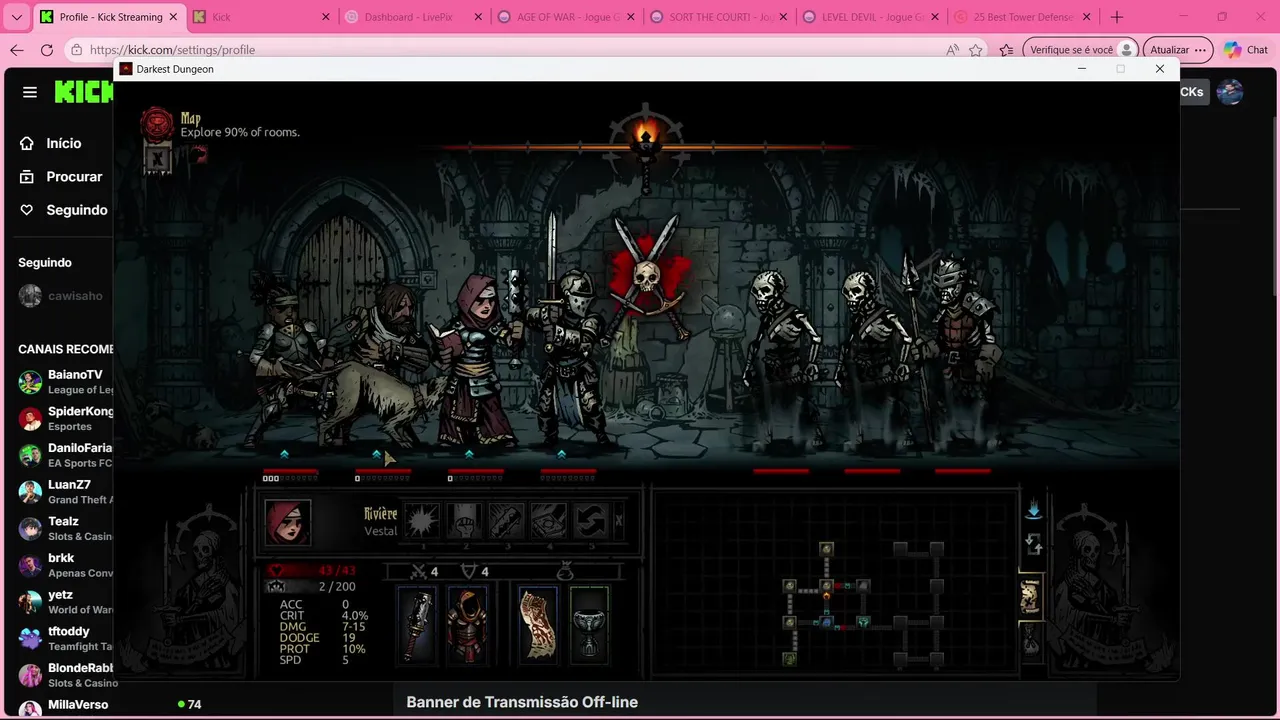
Task: Expand the browser tab actions dropdown
Action: coord(16,17)
